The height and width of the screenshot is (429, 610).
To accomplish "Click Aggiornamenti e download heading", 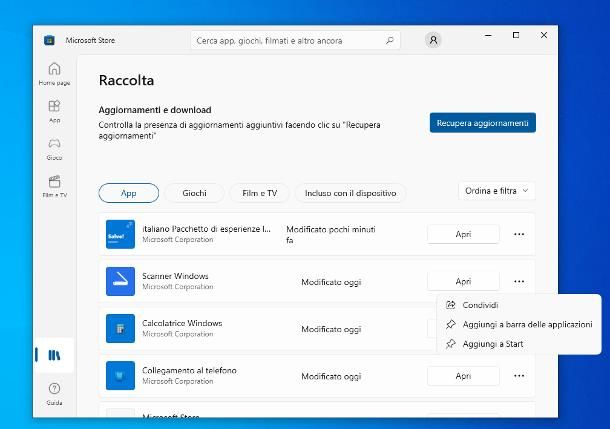I will click(155, 110).
